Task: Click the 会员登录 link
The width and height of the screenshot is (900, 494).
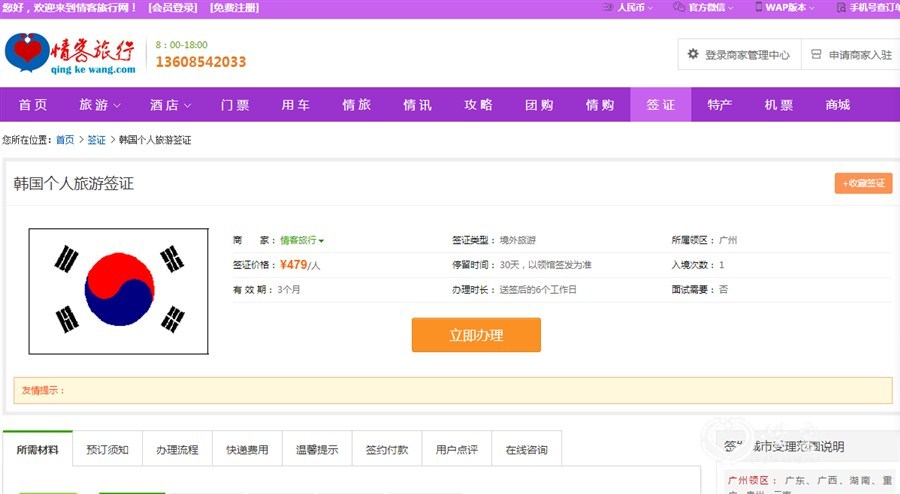Action: pos(173,8)
